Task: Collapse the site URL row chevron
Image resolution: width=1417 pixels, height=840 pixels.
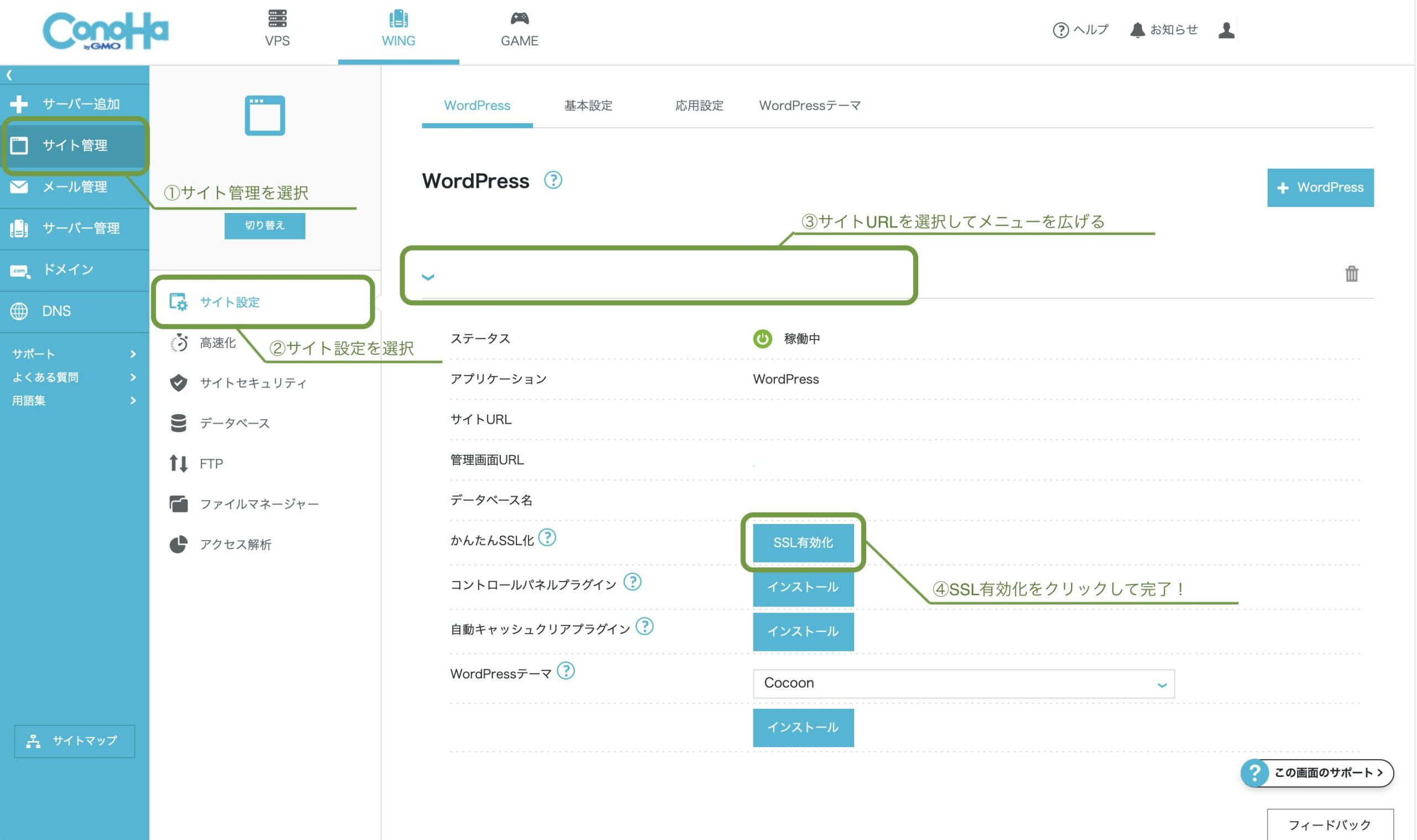Action: pyautogui.click(x=428, y=277)
